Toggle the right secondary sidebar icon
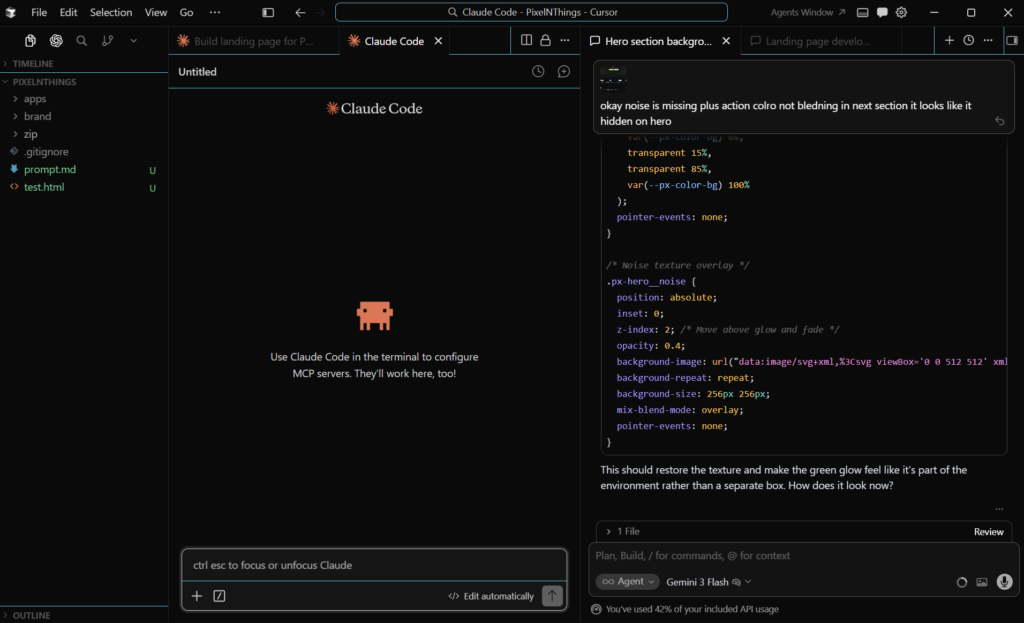The height and width of the screenshot is (623, 1024). click(x=1012, y=40)
